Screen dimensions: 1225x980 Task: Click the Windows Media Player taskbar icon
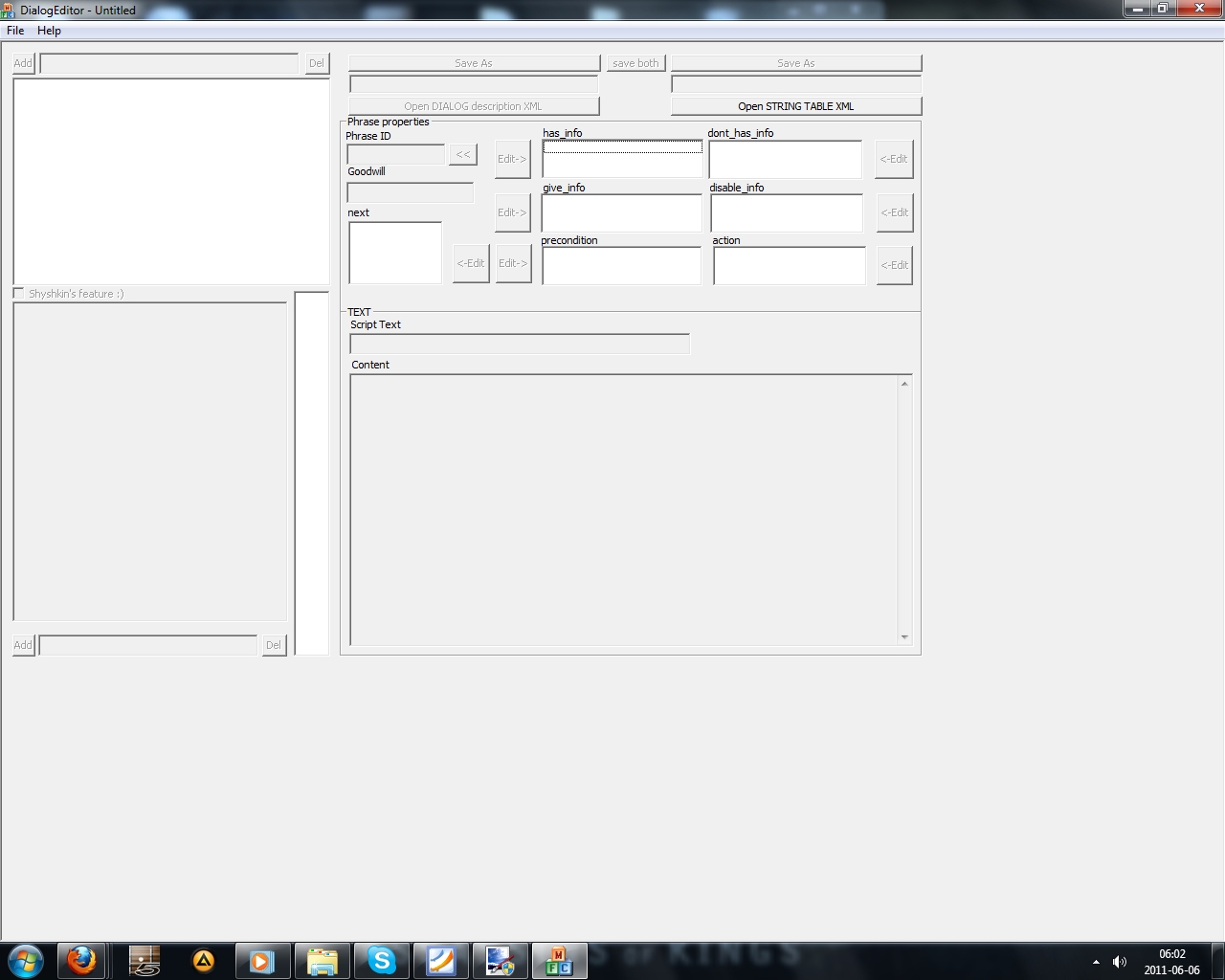point(262,960)
